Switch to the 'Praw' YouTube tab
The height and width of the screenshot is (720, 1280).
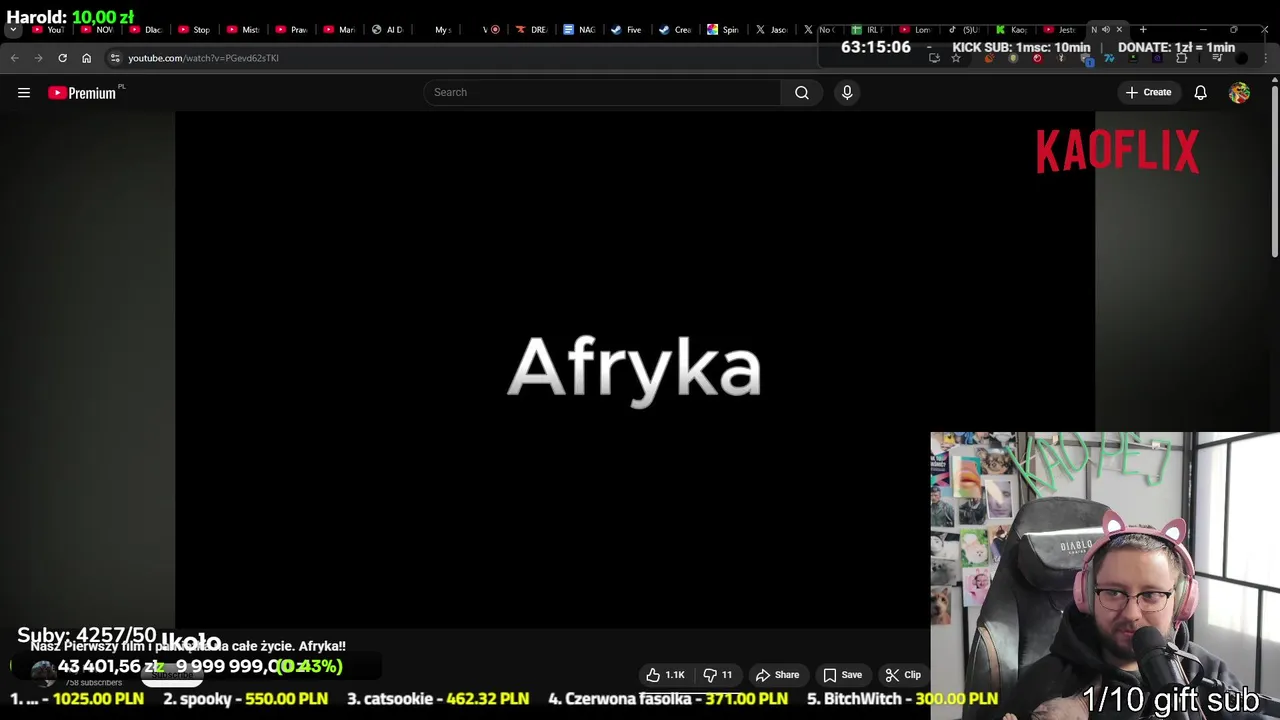291,29
